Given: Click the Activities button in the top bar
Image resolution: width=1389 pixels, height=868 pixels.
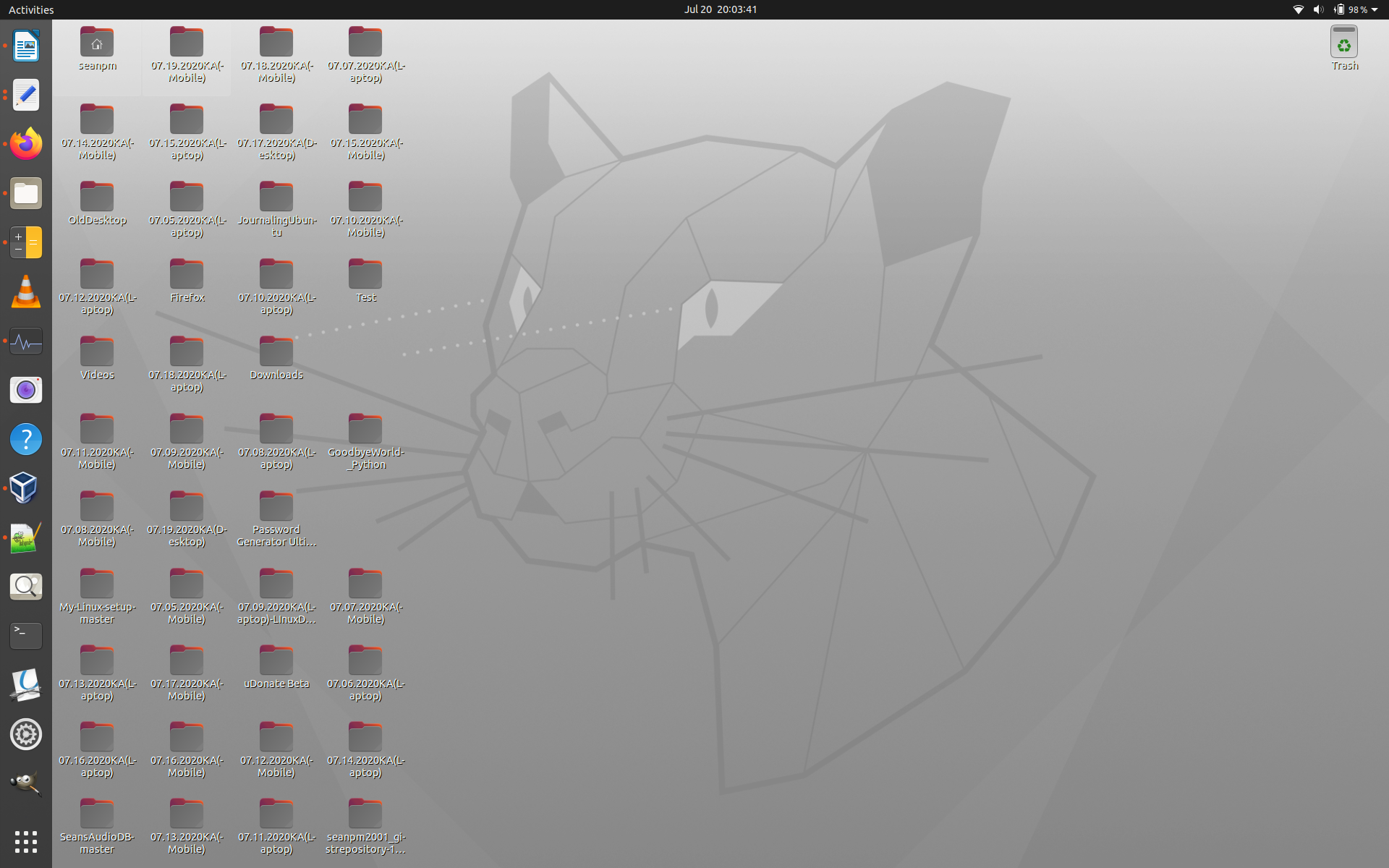Looking at the screenshot, I should (31, 9).
